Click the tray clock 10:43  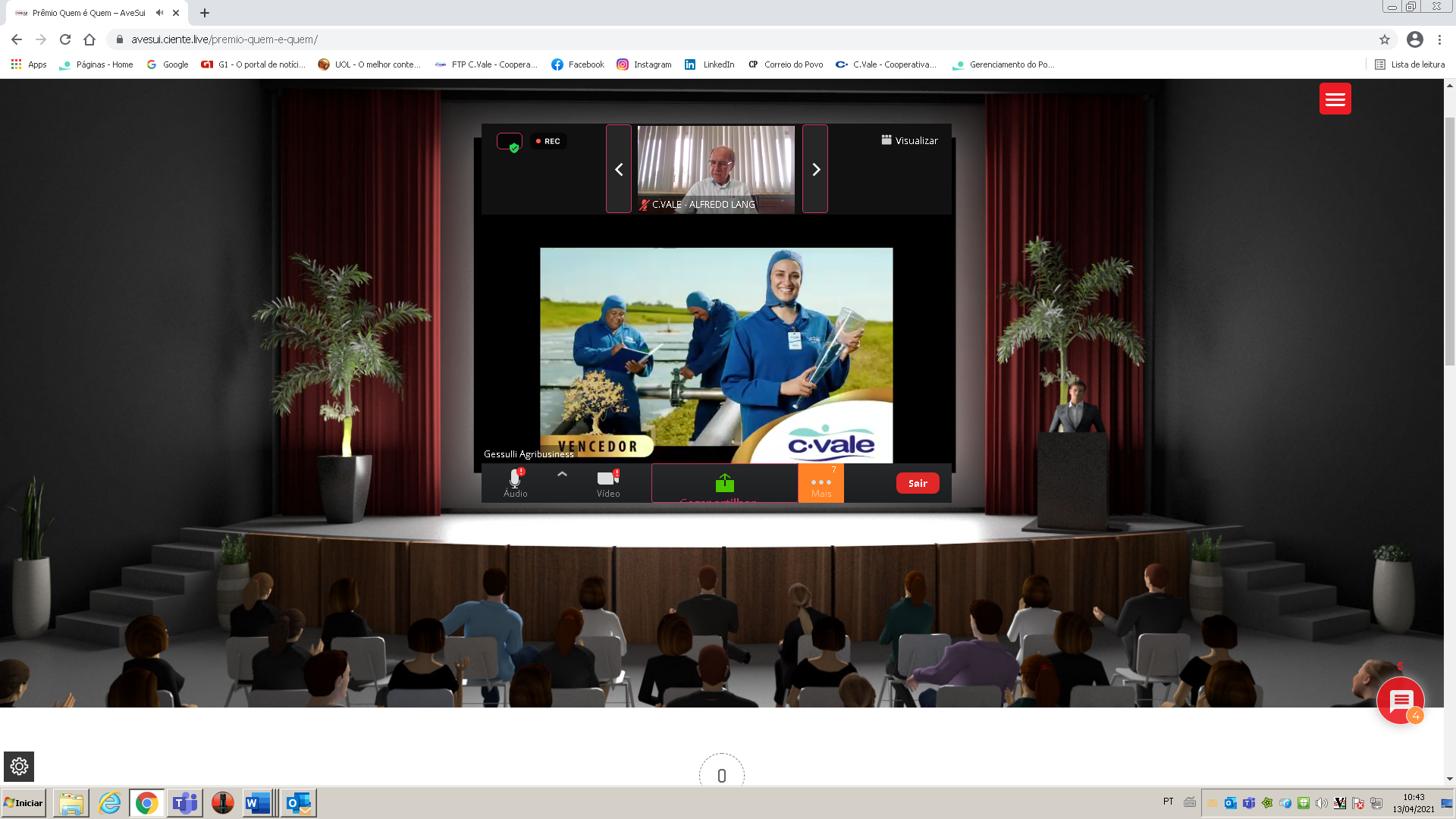[x=1414, y=798]
